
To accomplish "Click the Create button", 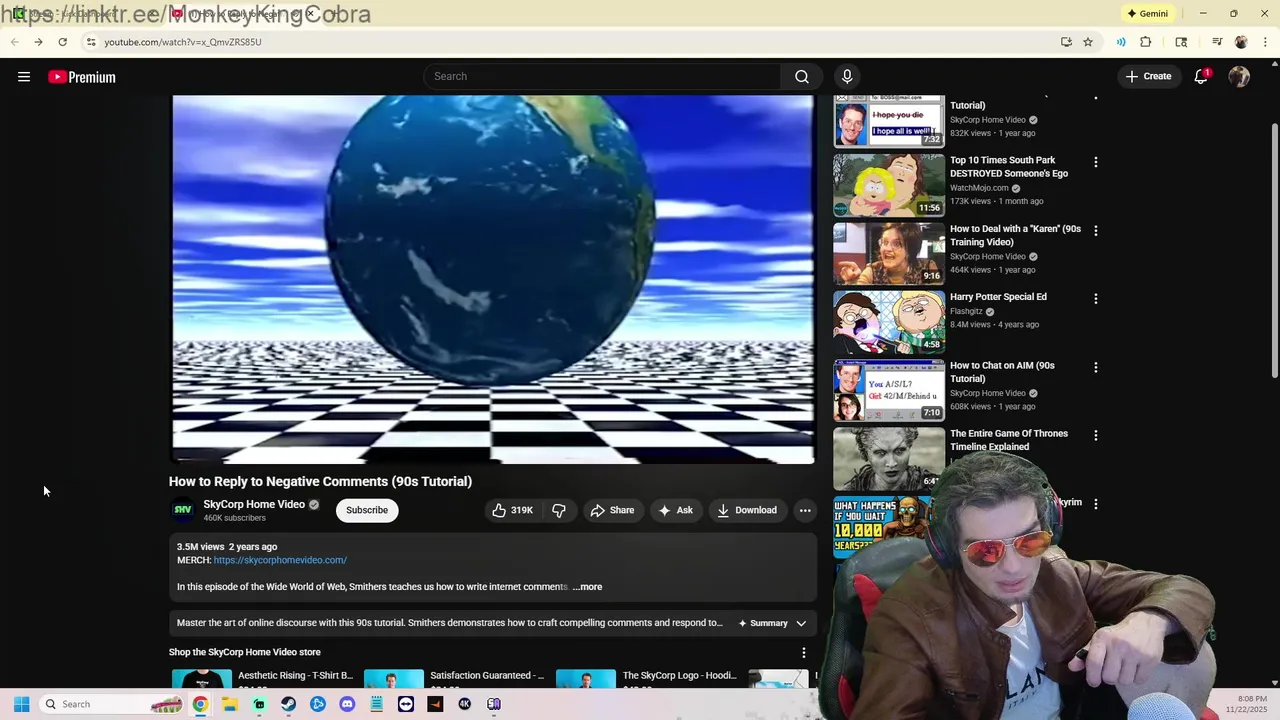I will tap(1148, 76).
